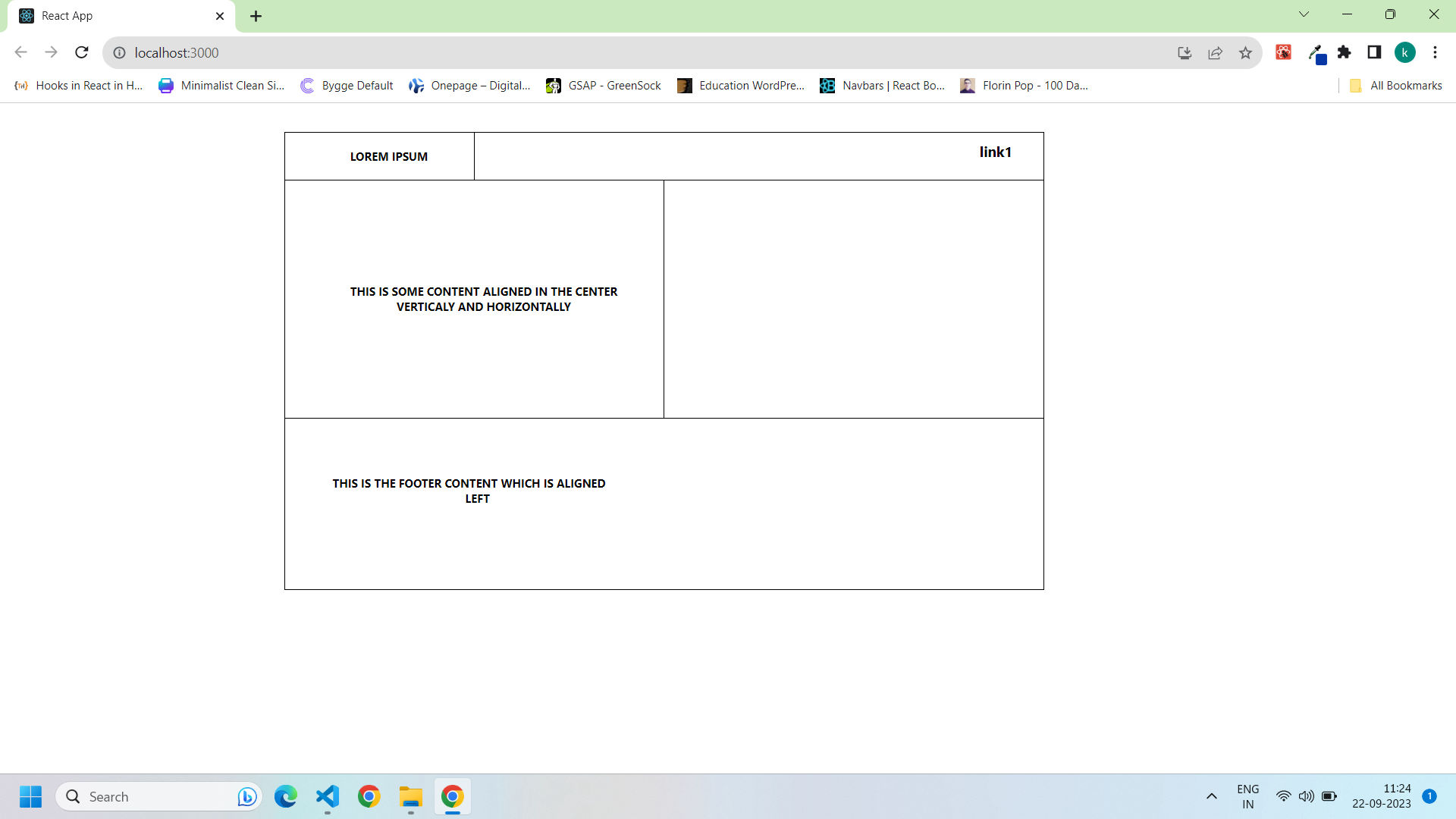Bookmark this page with star icon
The height and width of the screenshot is (819, 1456).
[x=1245, y=52]
